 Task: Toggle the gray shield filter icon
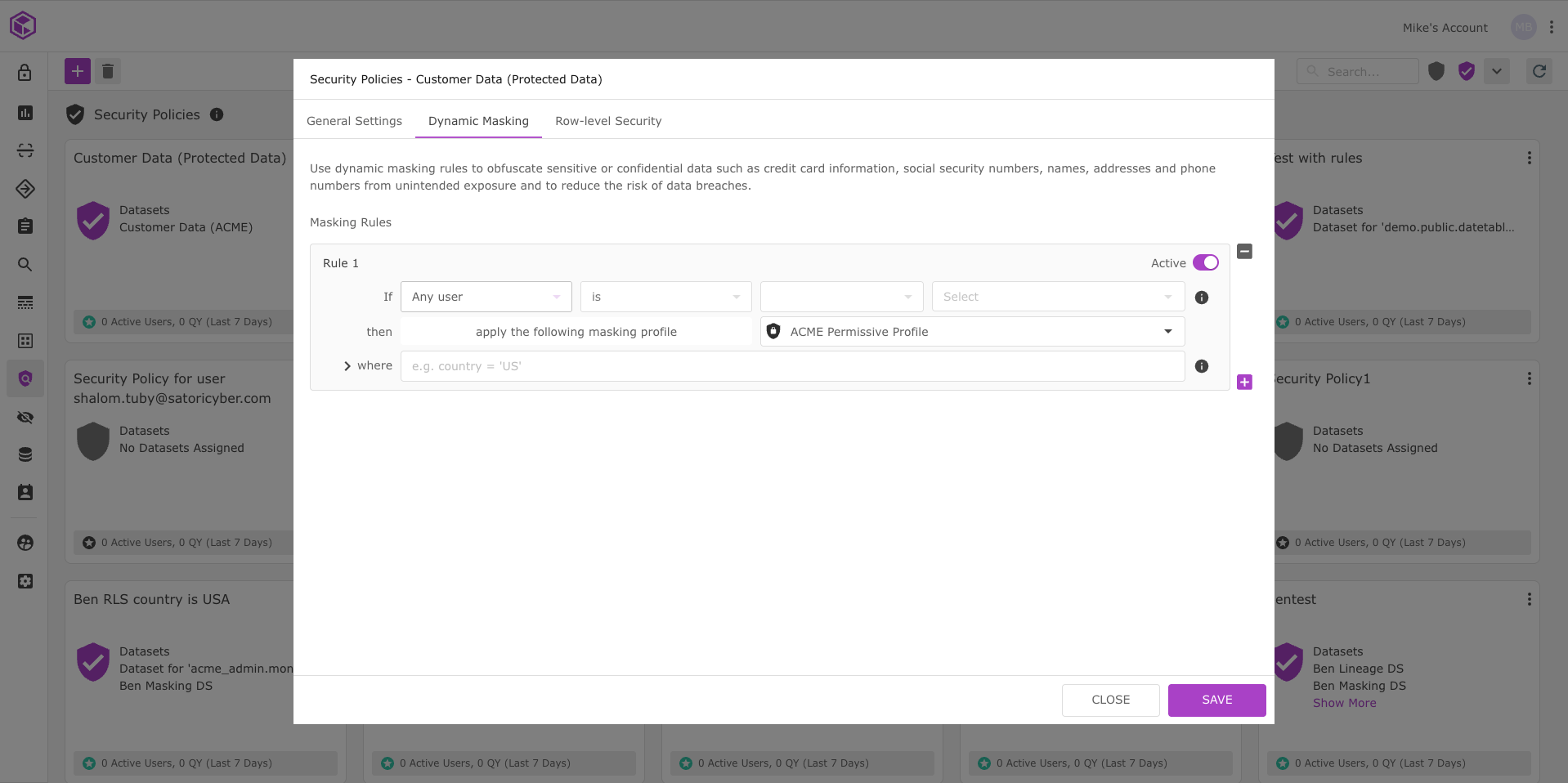tap(1436, 71)
